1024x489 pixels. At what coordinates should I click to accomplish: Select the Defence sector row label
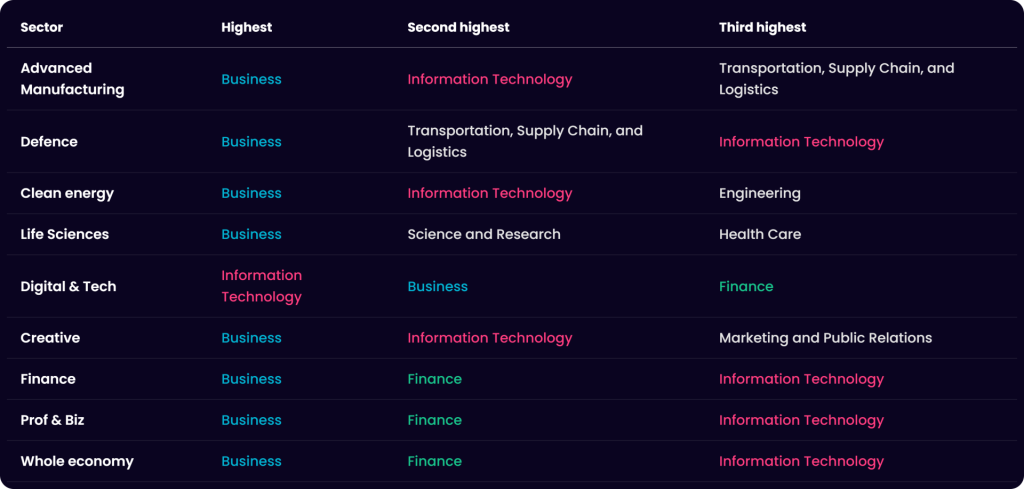click(49, 142)
